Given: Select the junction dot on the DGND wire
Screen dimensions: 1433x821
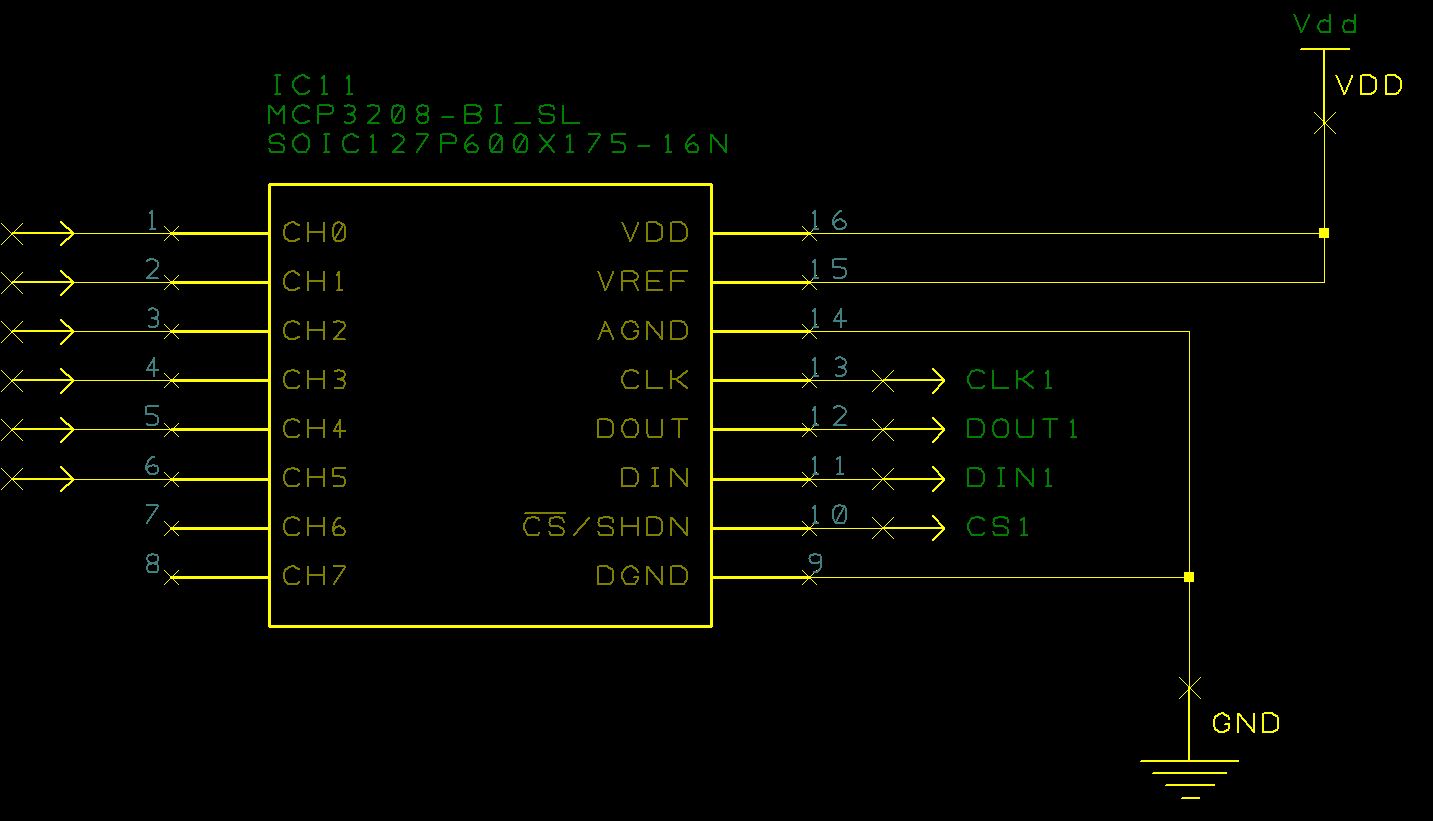Looking at the screenshot, I should pyautogui.click(x=1189, y=577).
